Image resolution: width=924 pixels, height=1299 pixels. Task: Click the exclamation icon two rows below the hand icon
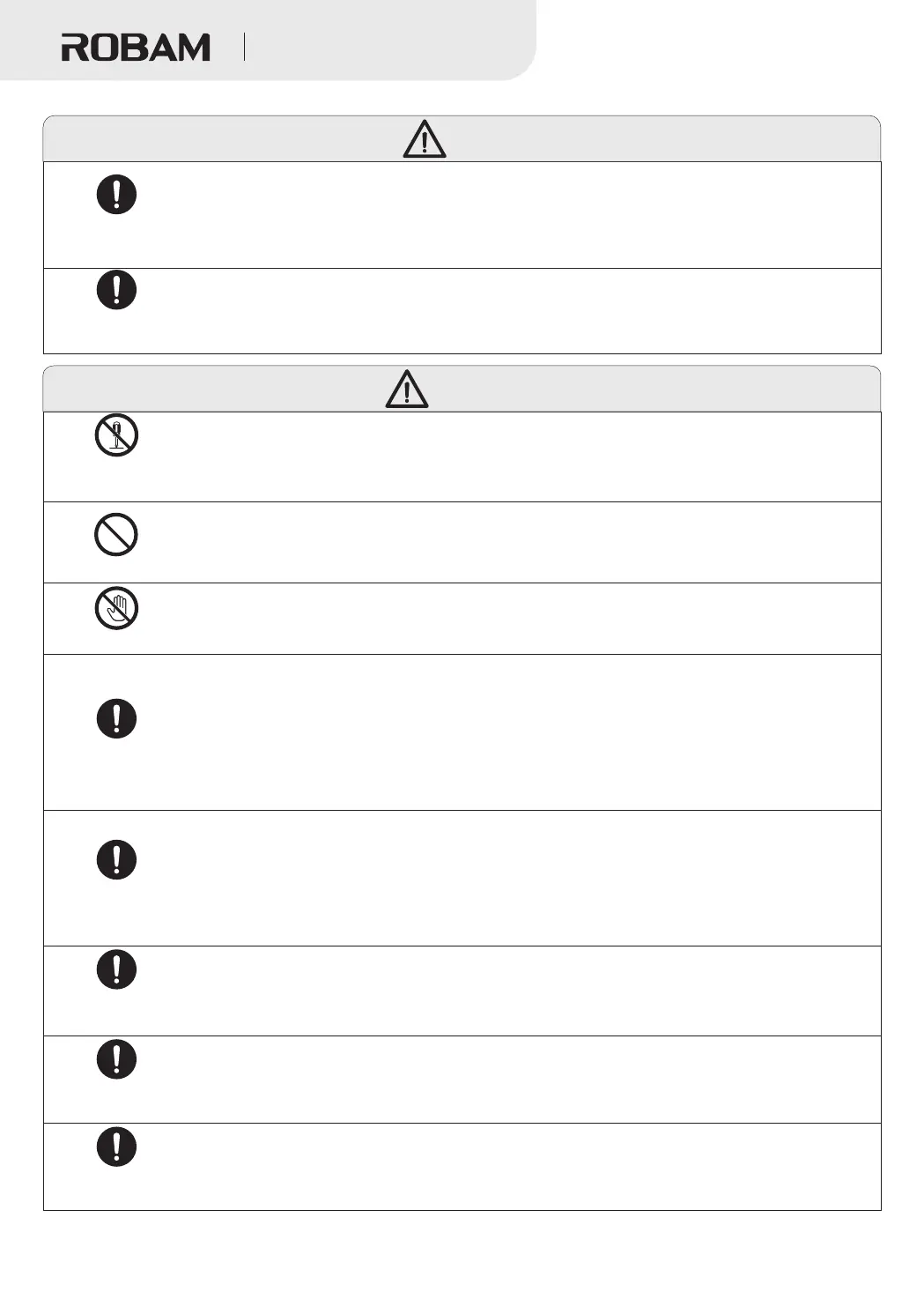point(116,859)
